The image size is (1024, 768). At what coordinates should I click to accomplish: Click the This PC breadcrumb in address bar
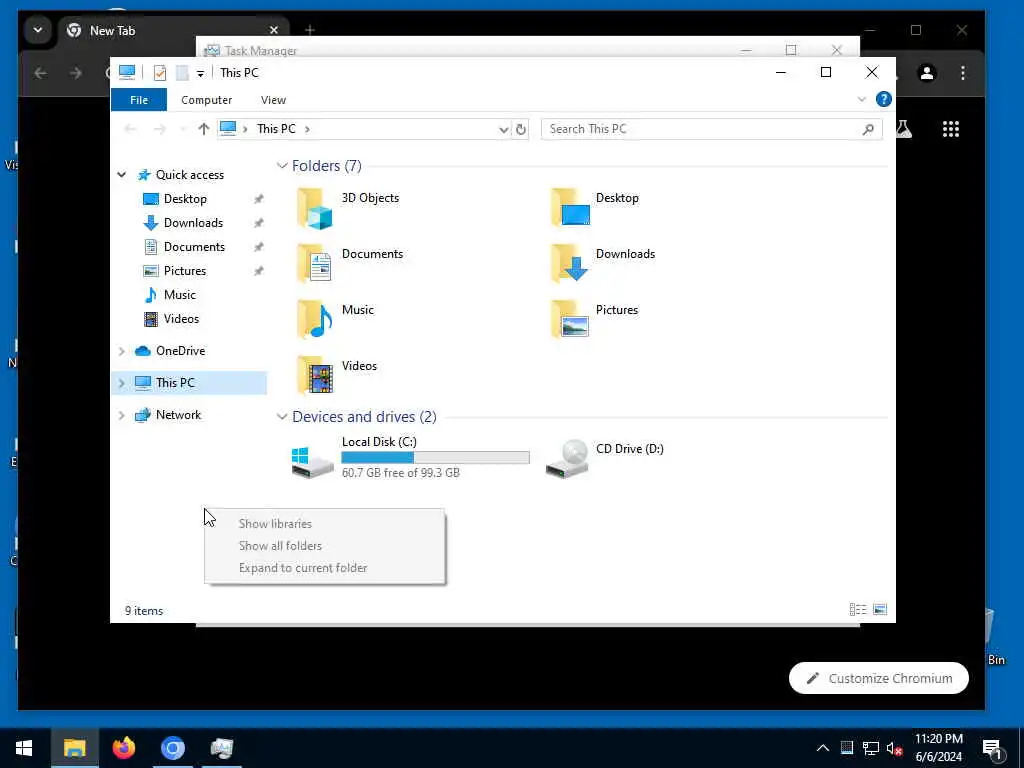click(x=276, y=129)
